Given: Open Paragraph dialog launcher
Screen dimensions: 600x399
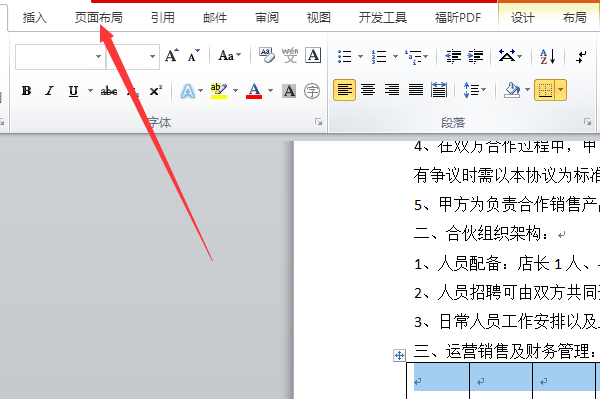Looking at the screenshot, I should pyautogui.click(x=587, y=122).
